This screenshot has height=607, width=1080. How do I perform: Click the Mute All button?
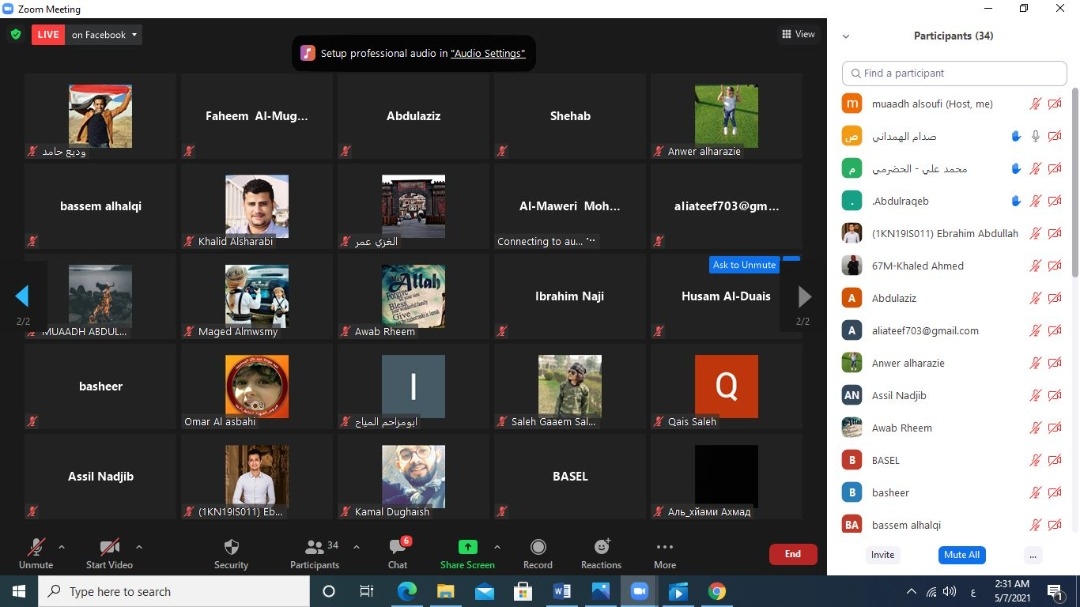pos(961,555)
